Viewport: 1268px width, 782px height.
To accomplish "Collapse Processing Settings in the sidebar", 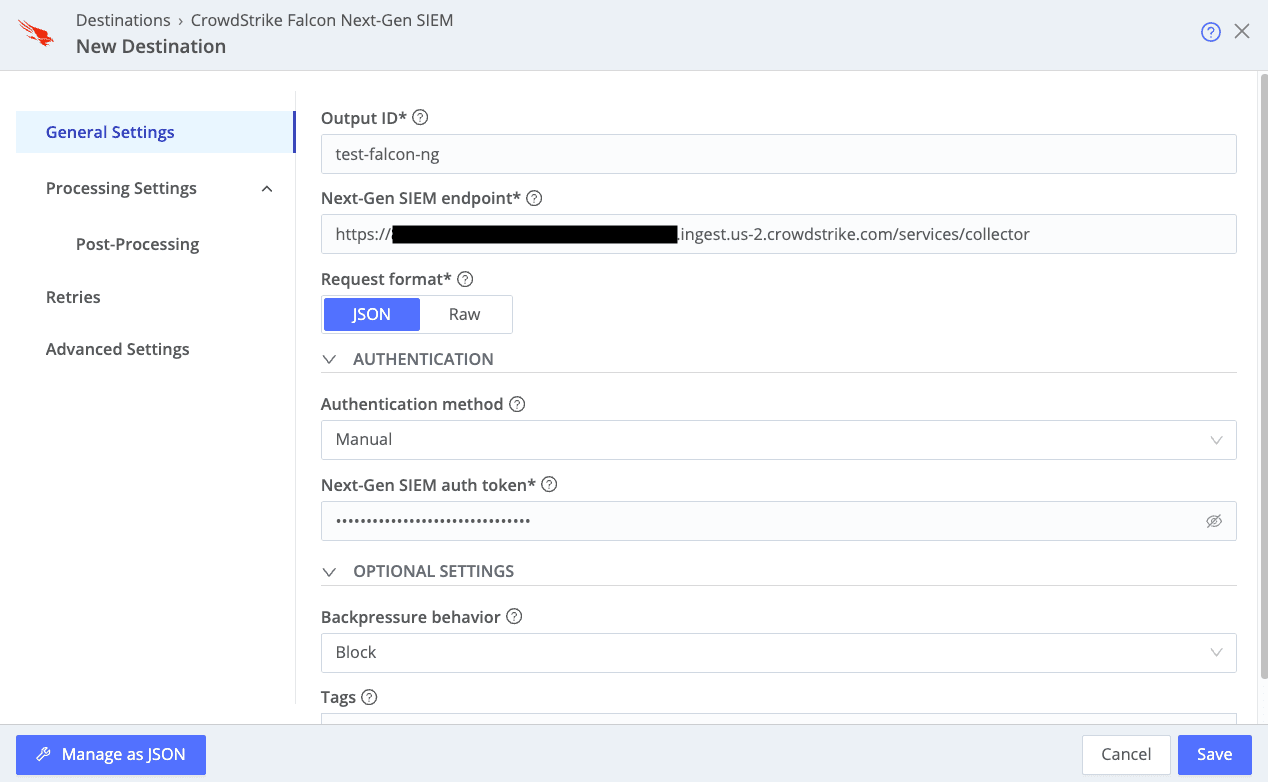I will click(x=267, y=189).
